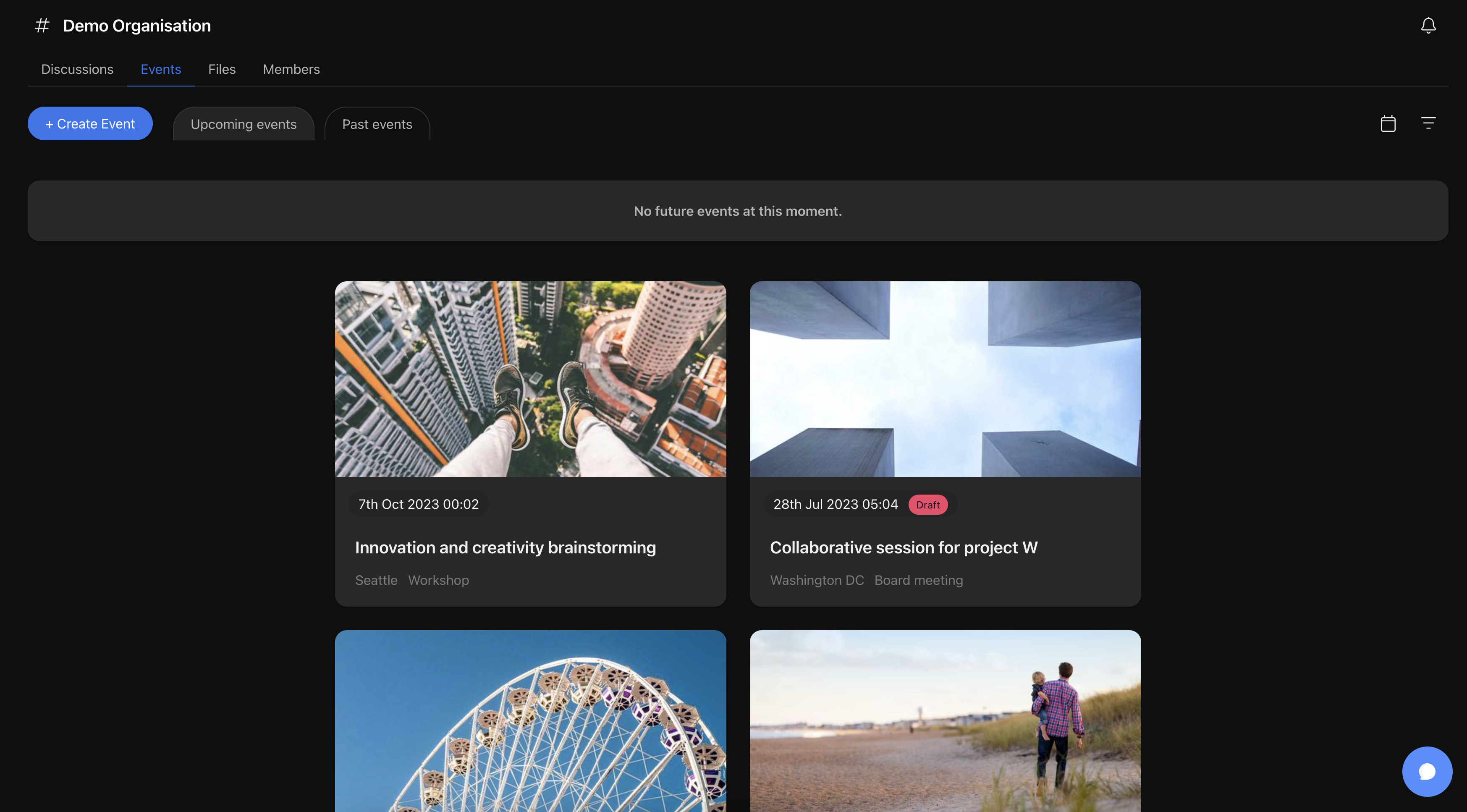Click the Demo Organisation title
Screen dimensions: 1467x812
click(137, 26)
